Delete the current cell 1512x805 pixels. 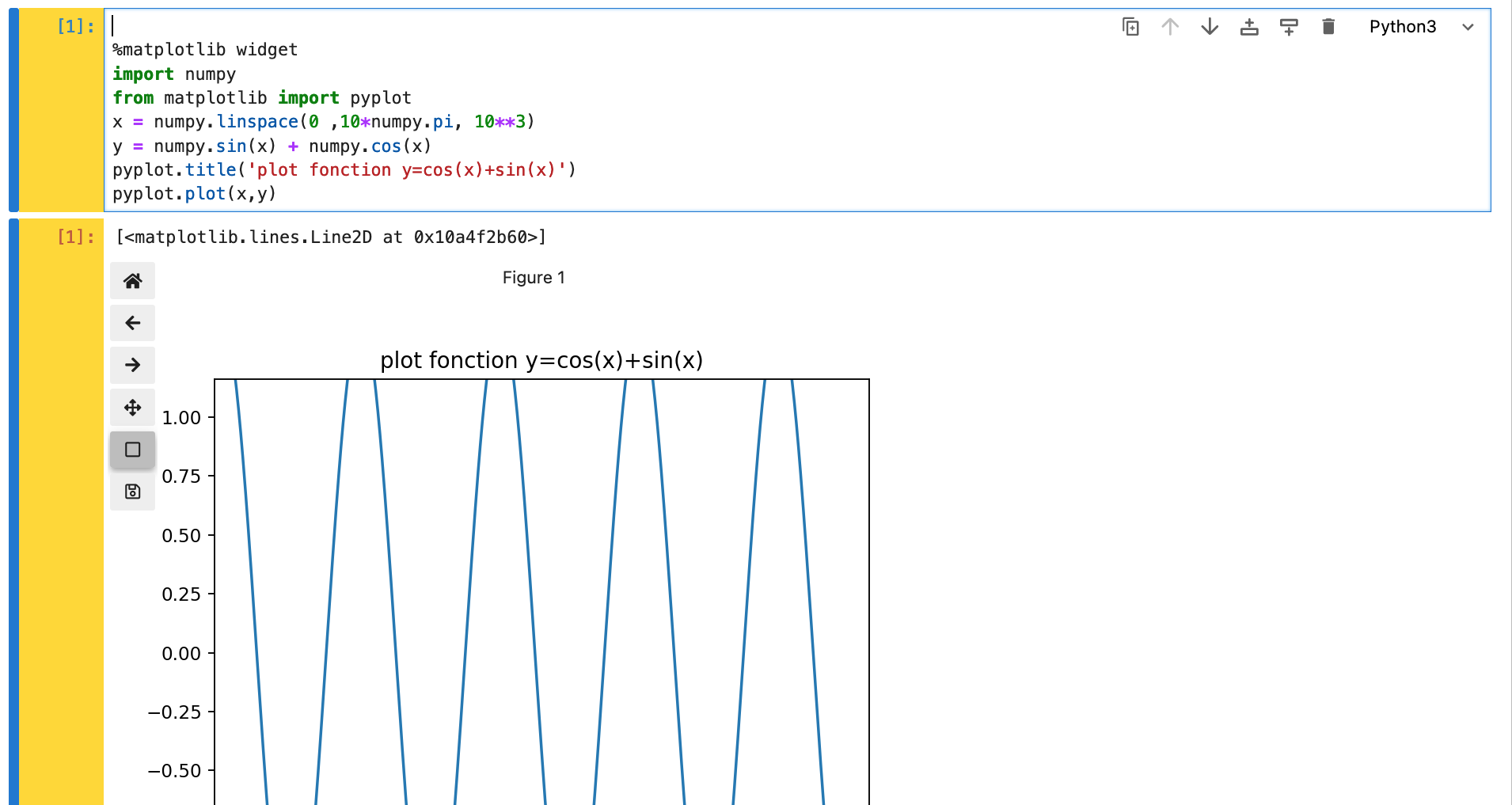(1328, 26)
